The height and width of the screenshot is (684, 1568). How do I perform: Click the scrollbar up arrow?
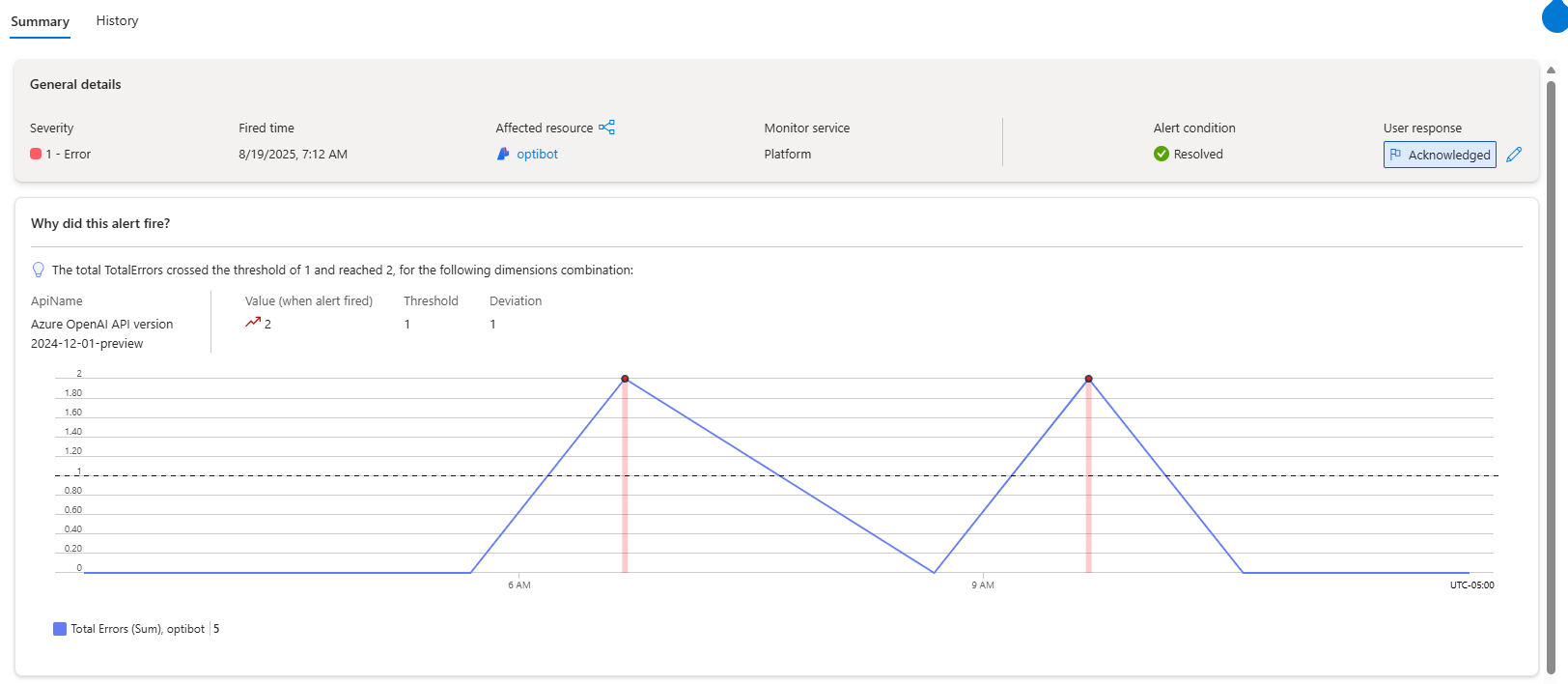(1551, 70)
